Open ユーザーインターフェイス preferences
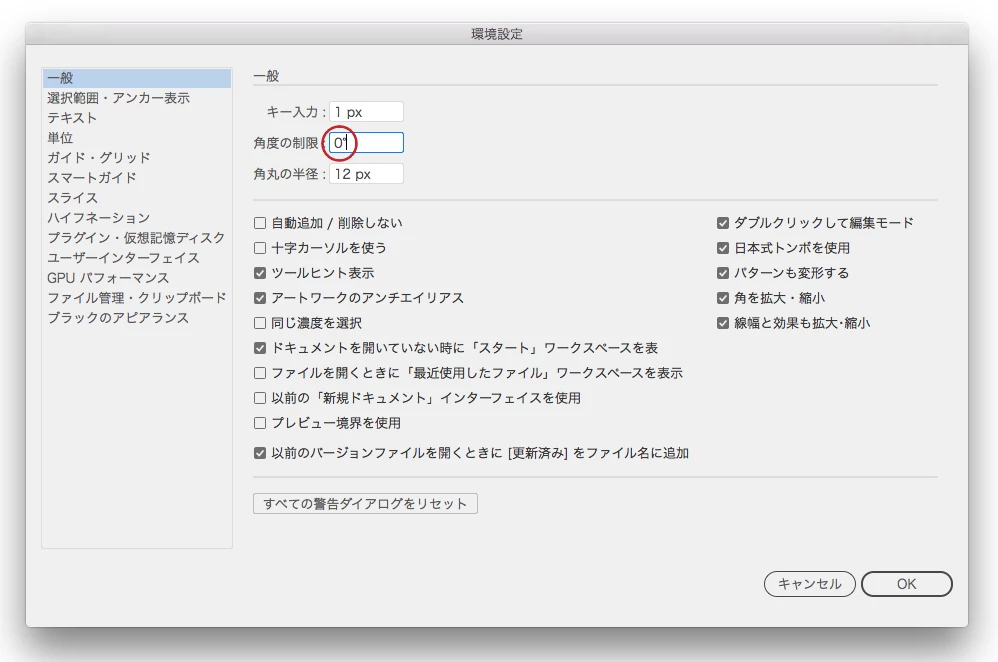998x662 pixels. (x=123, y=258)
